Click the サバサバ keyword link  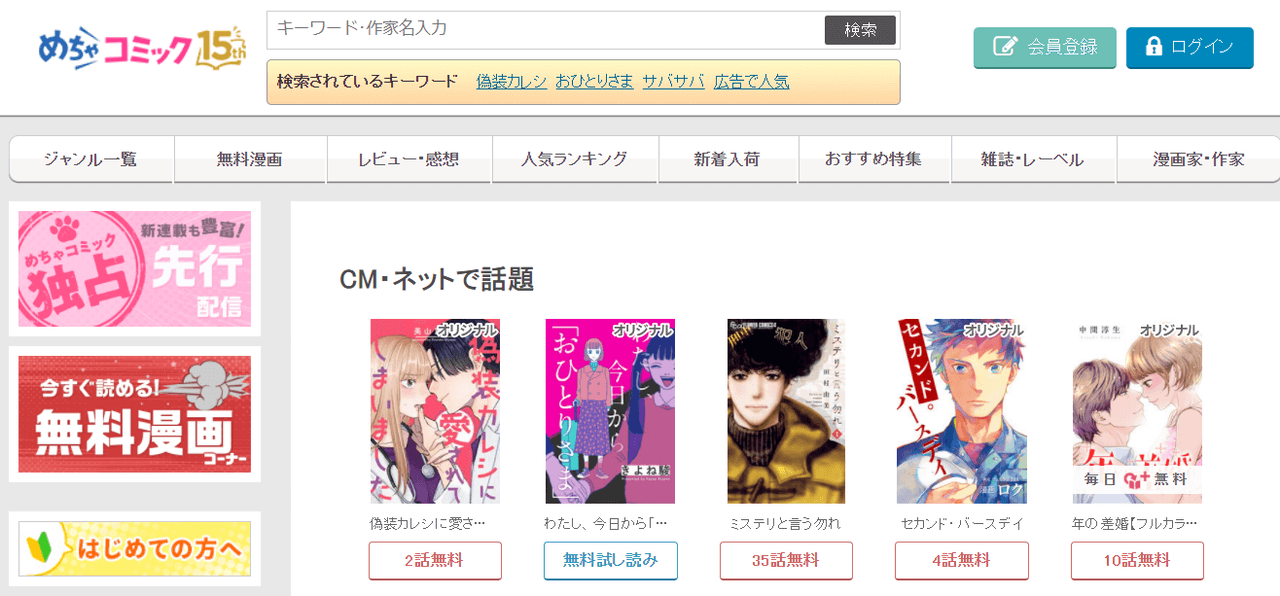[673, 82]
